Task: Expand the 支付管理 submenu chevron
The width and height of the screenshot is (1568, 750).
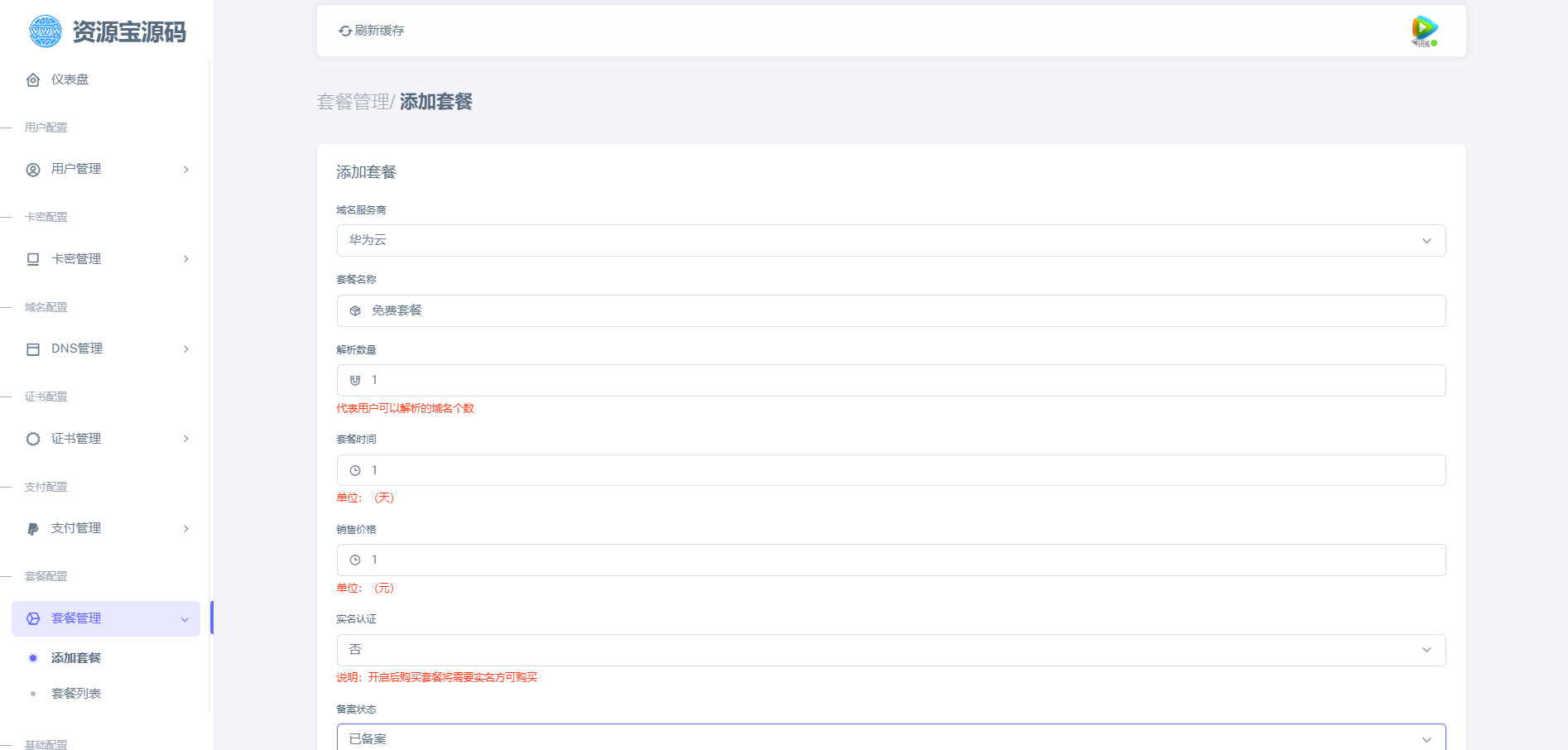Action: [186, 529]
